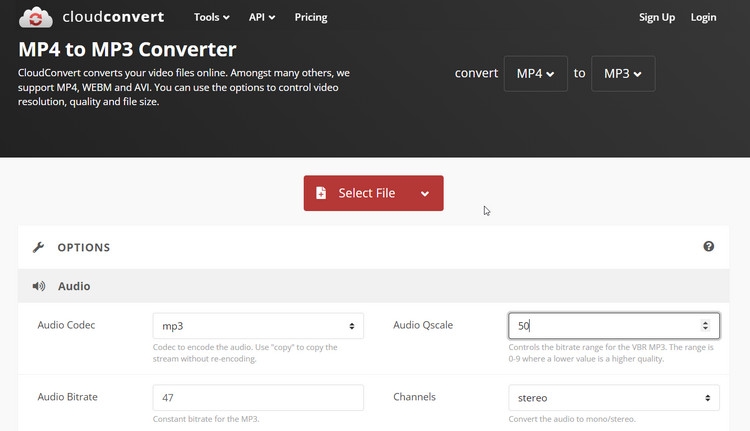Image resolution: width=750 pixels, height=431 pixels.
Task: Open the Channels stereo dropdown
Action: click(x=614, y=398)
